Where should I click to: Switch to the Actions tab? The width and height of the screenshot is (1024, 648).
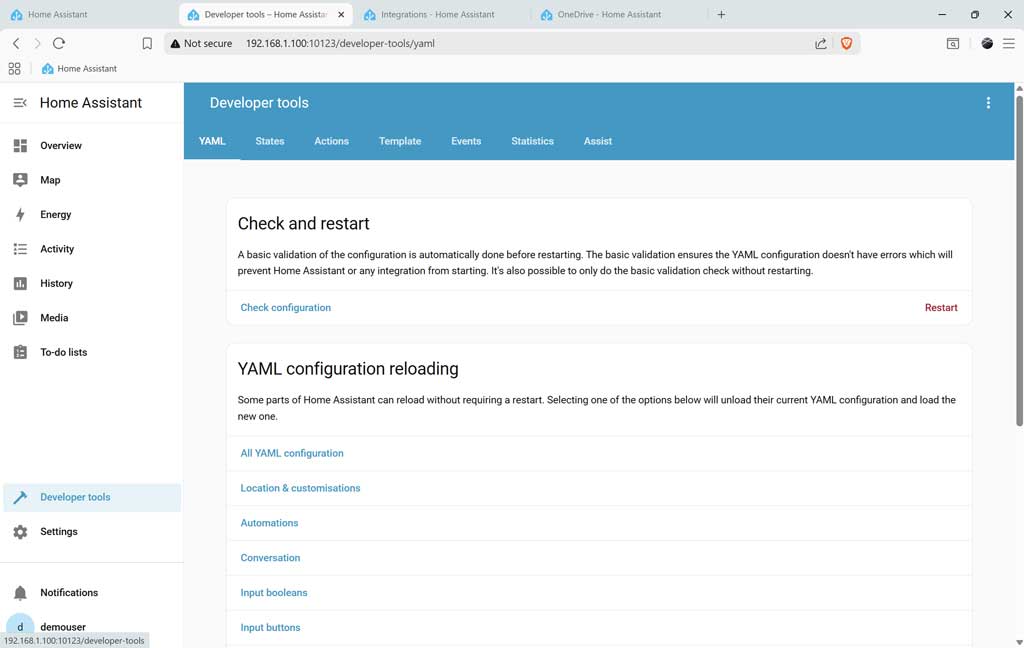click(x=331, y=141)
